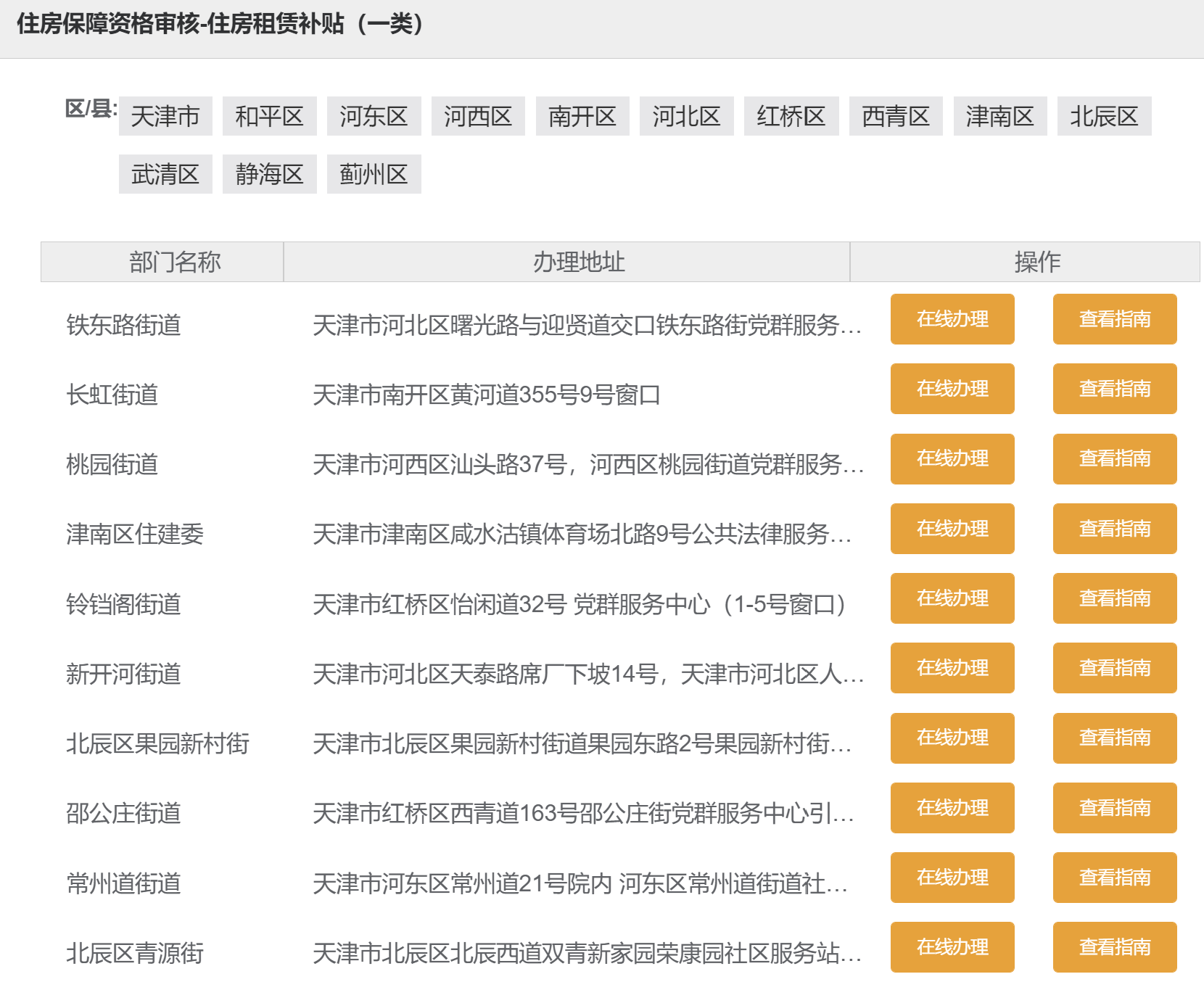Image resolution: width=1204 pixels, height=982 pixels.
Task: Choose 蓟州区 district filter
Action: (x=374, y=174)
